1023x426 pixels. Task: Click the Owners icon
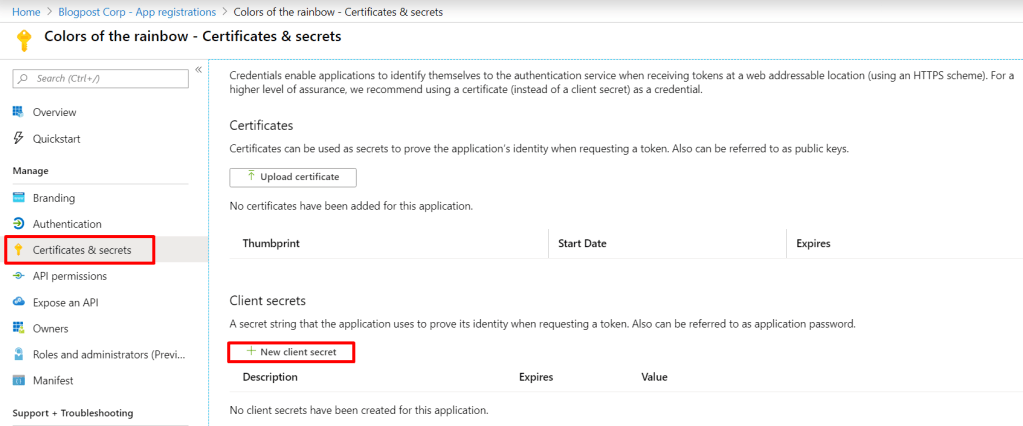pyautogui.click(x=18, y=328)
